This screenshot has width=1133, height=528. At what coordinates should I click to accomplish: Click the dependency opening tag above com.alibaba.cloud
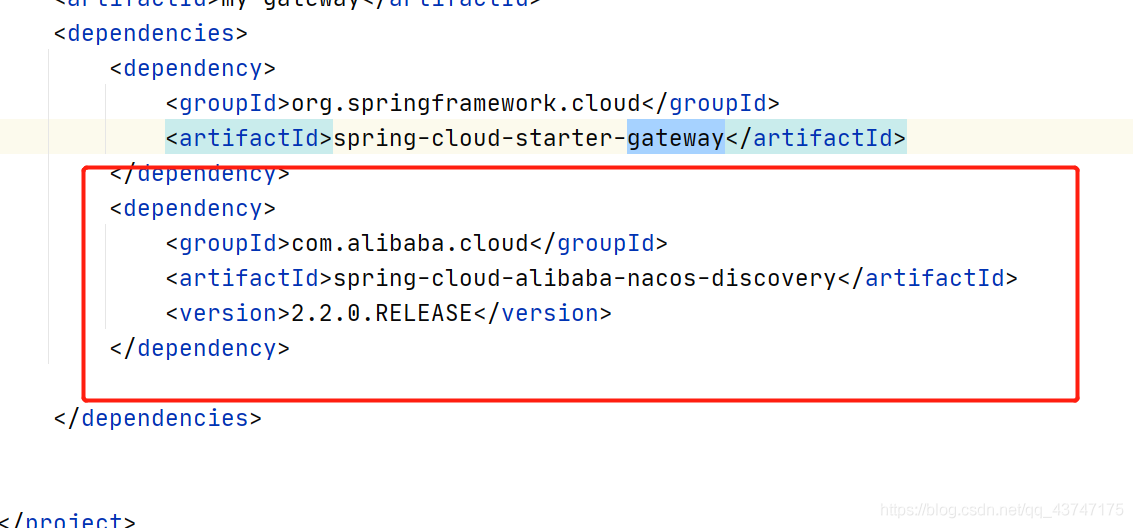(192, 208)
